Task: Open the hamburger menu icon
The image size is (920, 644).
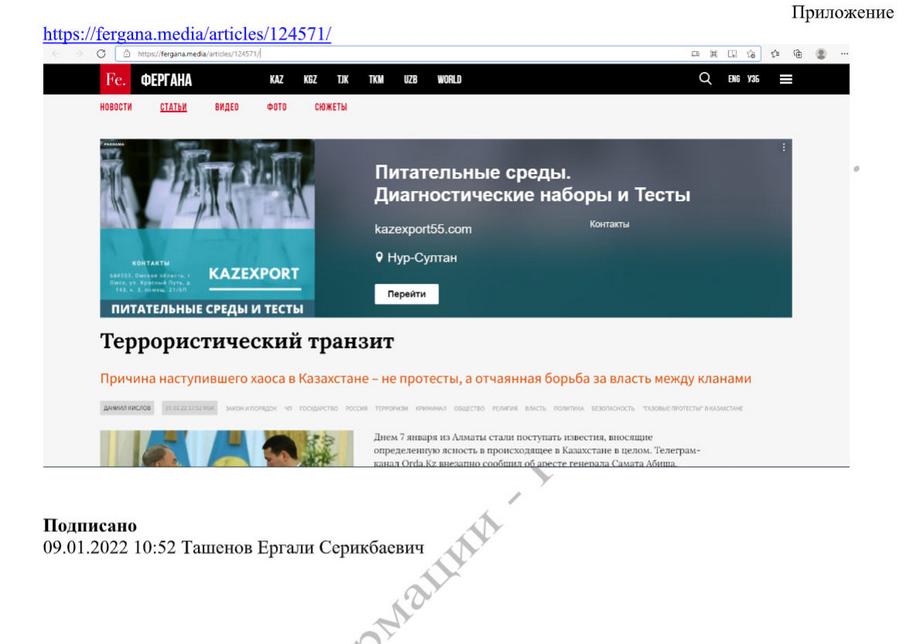Action: 786,79
